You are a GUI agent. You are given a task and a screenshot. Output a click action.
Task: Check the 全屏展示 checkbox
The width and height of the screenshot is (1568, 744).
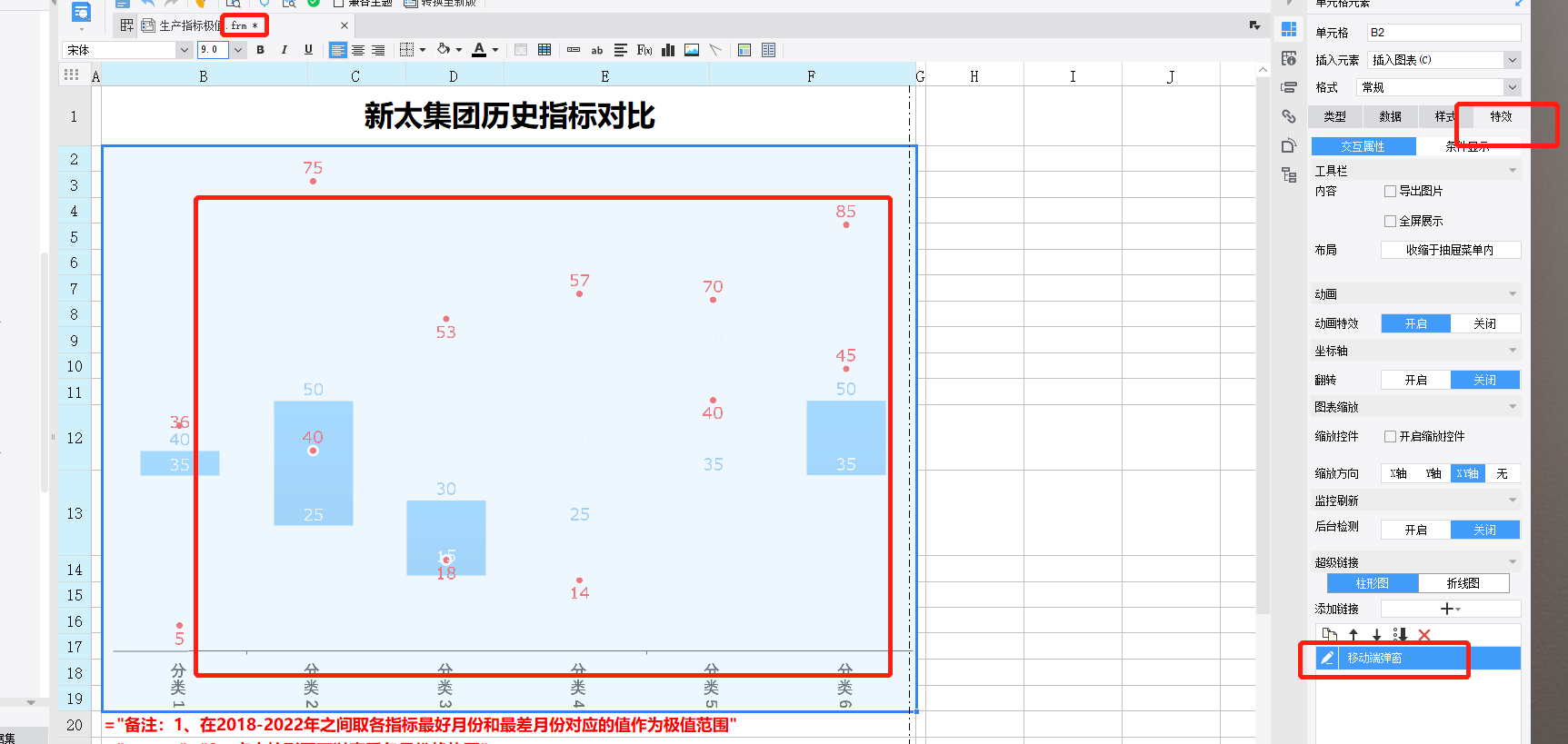[x=1390, y=221]
